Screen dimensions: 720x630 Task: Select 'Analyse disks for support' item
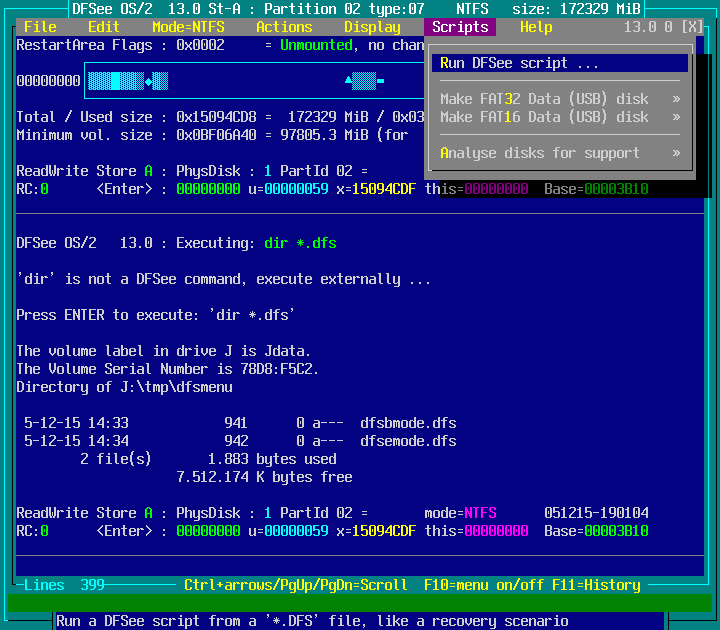pos(540,153)
